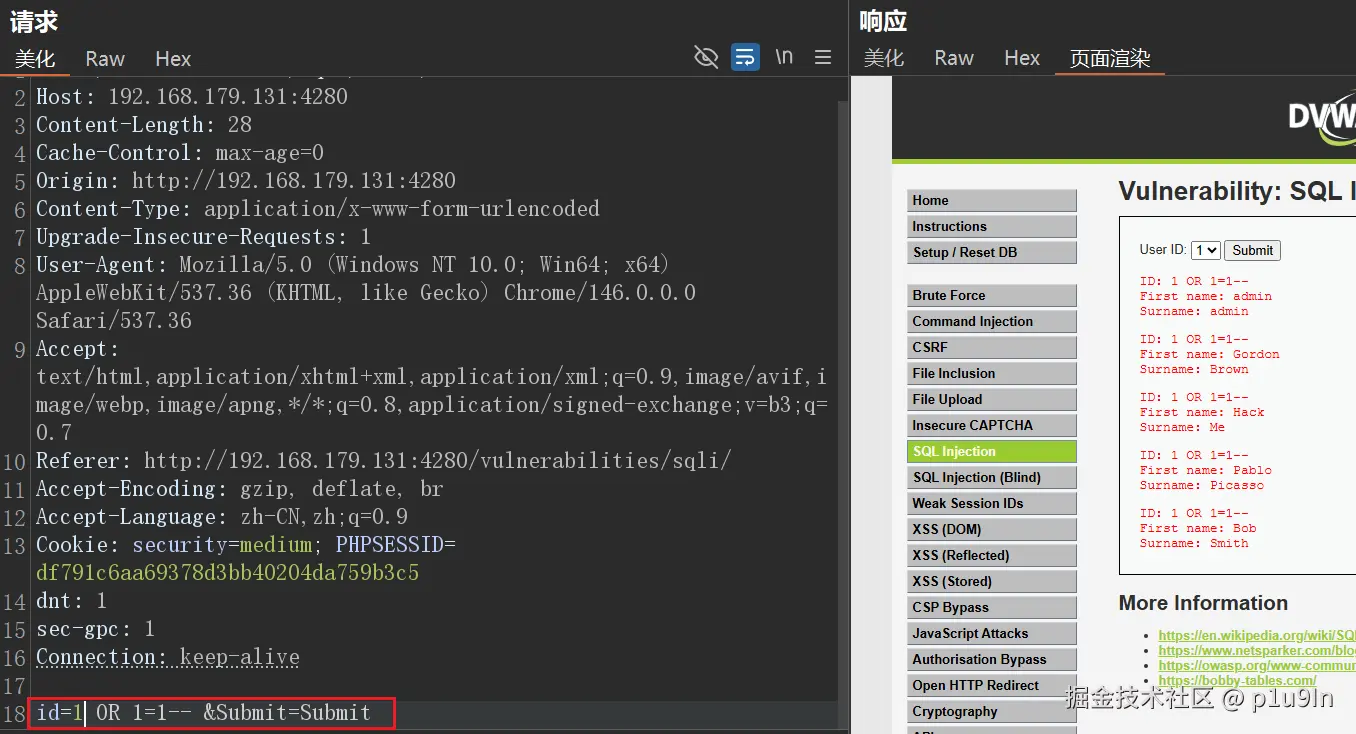
Task: Click the request body line id=1 OR 1=1--
Action: (204, 712)
